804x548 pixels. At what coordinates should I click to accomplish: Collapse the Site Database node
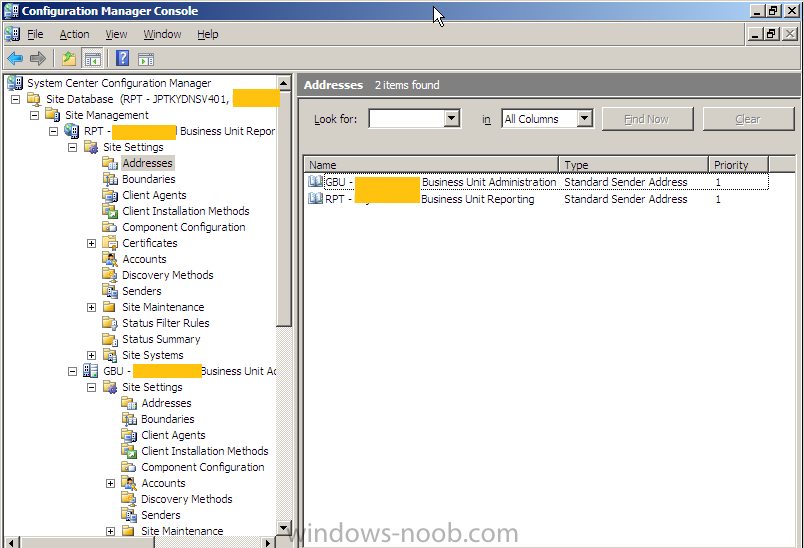coord(15,99)
